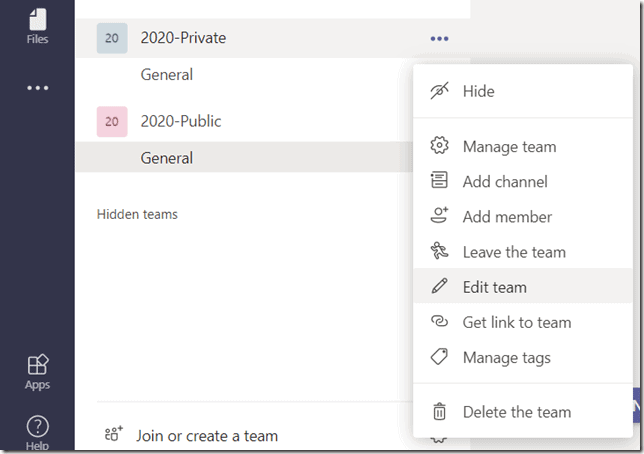
Task: Open the Files section in sidebar
Action: pos(37,27)
